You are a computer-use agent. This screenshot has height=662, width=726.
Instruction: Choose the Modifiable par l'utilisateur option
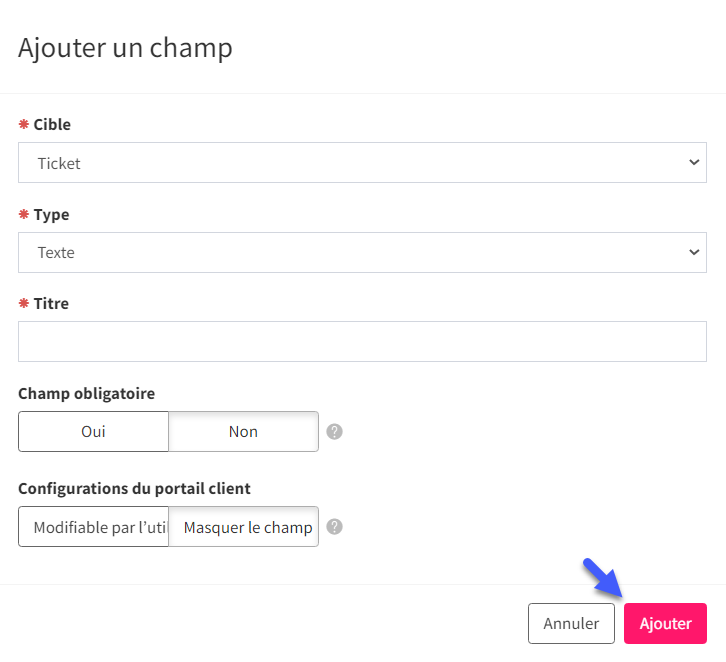(x=94, y=527)
